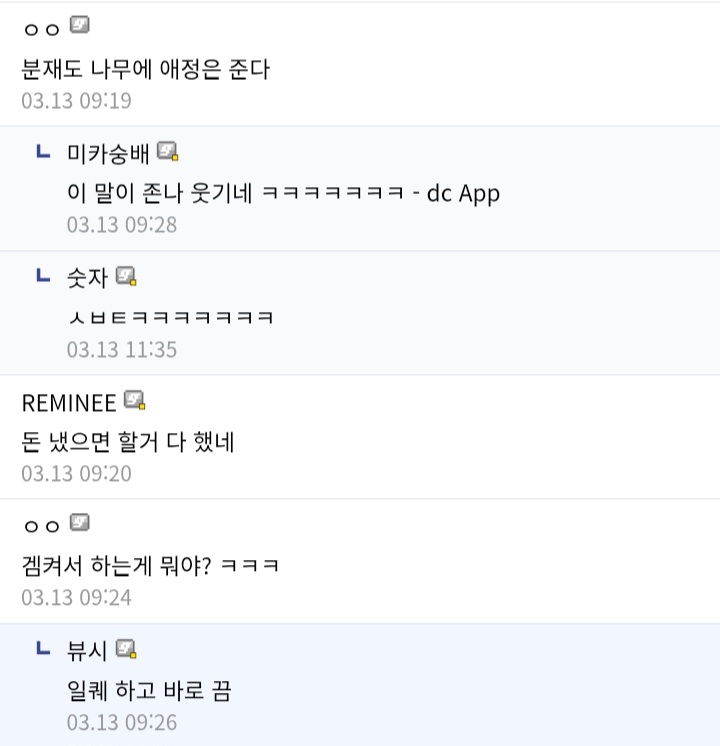
Task: Select the comment "겜켜서 하는게 뭐야?"
Action: point(150,566)
